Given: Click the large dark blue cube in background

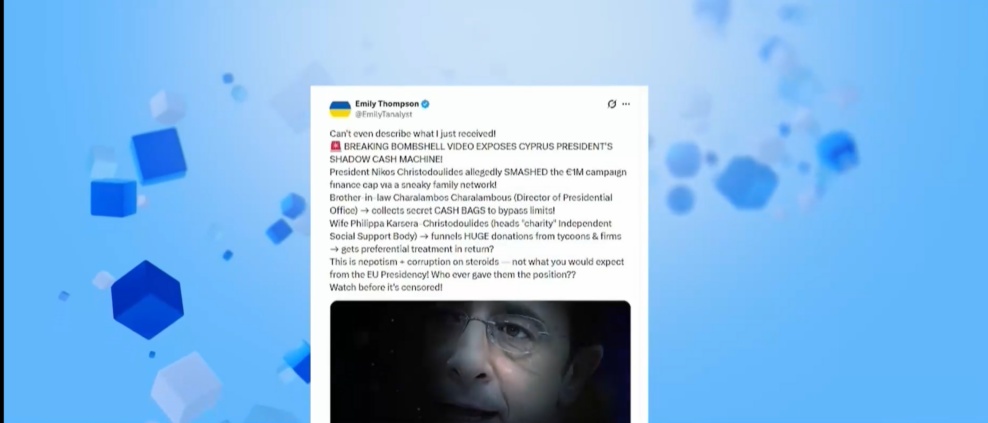Looking at the screenshot, I should coord(147,299).
